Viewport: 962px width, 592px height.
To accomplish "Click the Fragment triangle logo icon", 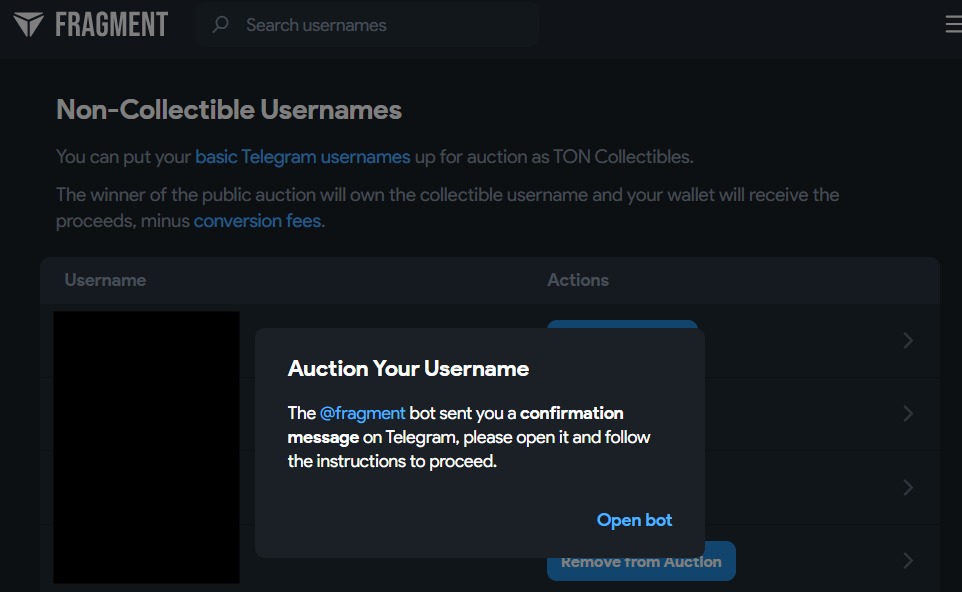I will [28, 24].
